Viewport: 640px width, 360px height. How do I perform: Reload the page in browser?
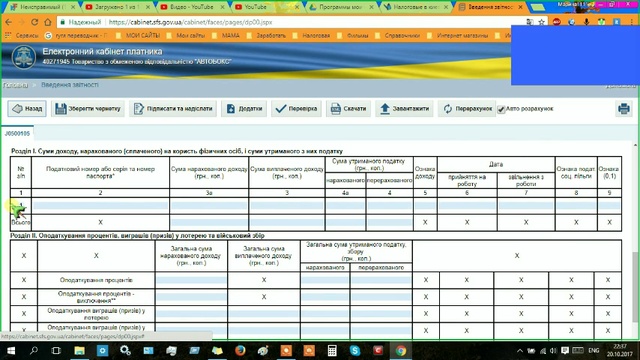coord(35,22)
